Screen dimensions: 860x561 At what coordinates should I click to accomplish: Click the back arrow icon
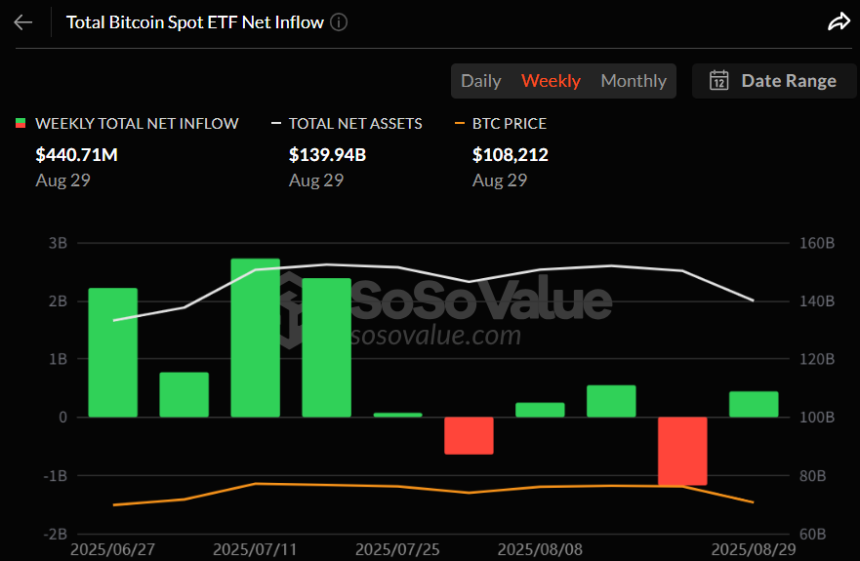tap(23, 22)
